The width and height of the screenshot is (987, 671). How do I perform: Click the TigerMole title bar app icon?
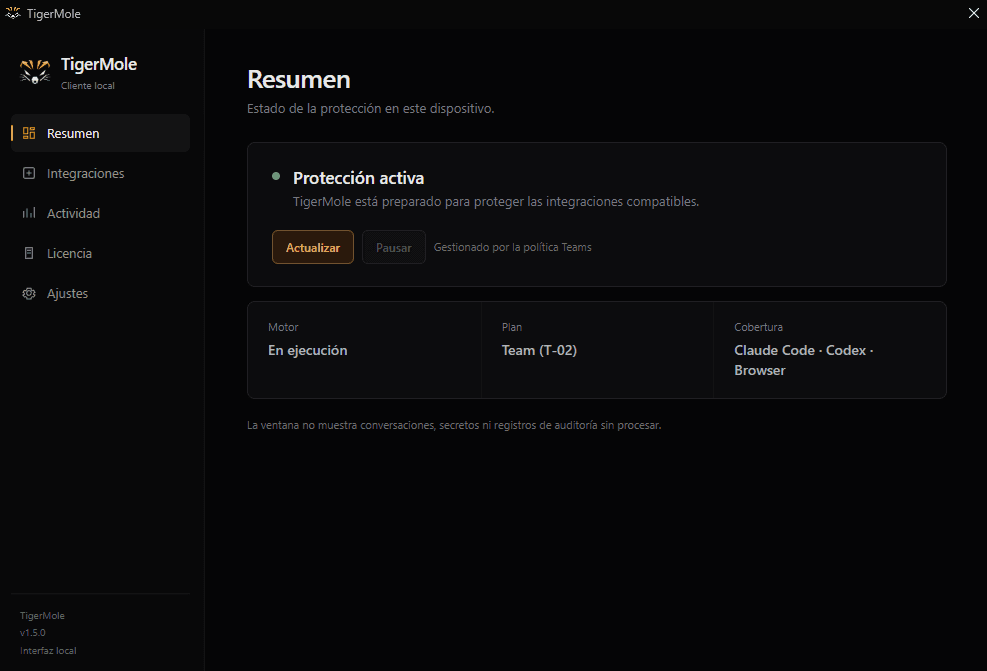pyautogui.click(x=13, y=13)
